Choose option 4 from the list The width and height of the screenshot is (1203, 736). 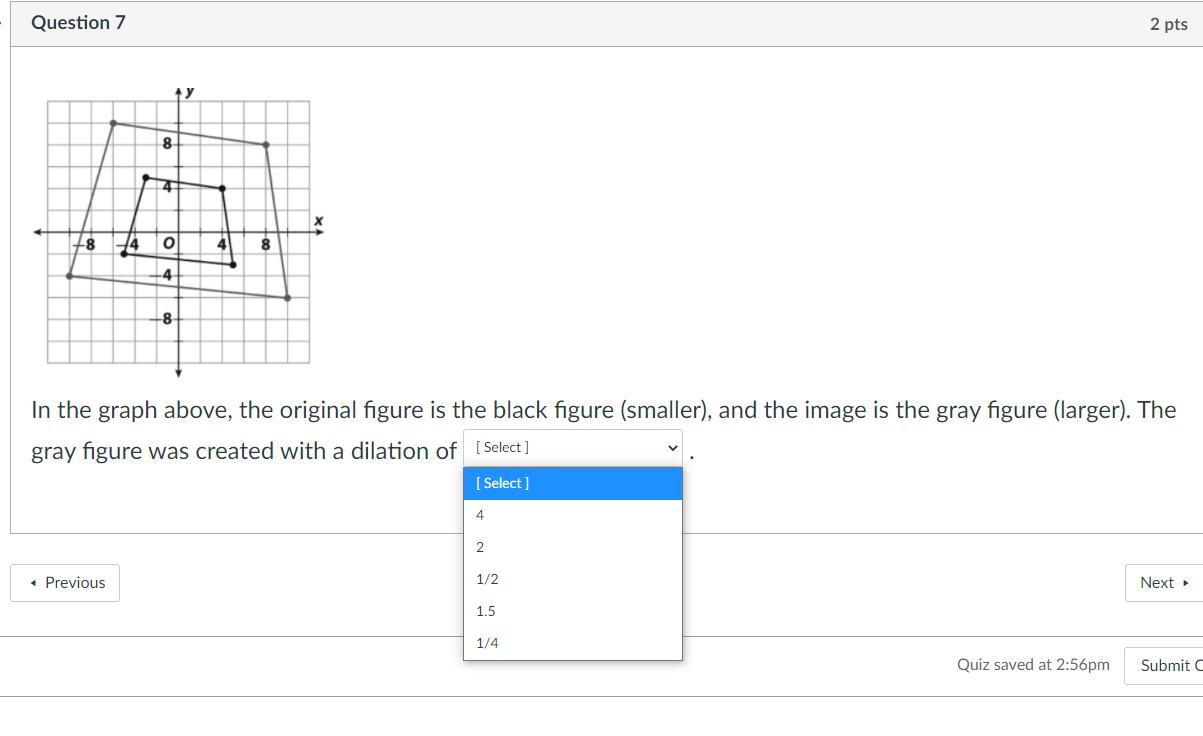click(x=572, y=515)
